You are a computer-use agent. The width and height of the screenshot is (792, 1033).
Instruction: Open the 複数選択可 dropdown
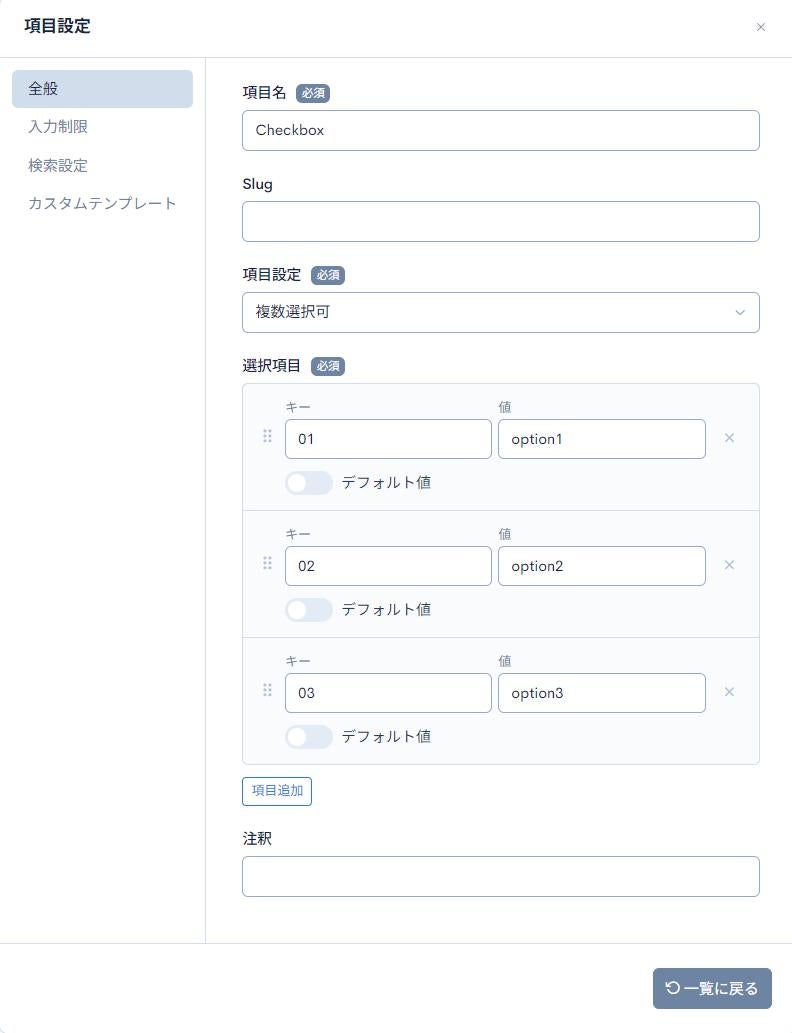pos(501,312)
